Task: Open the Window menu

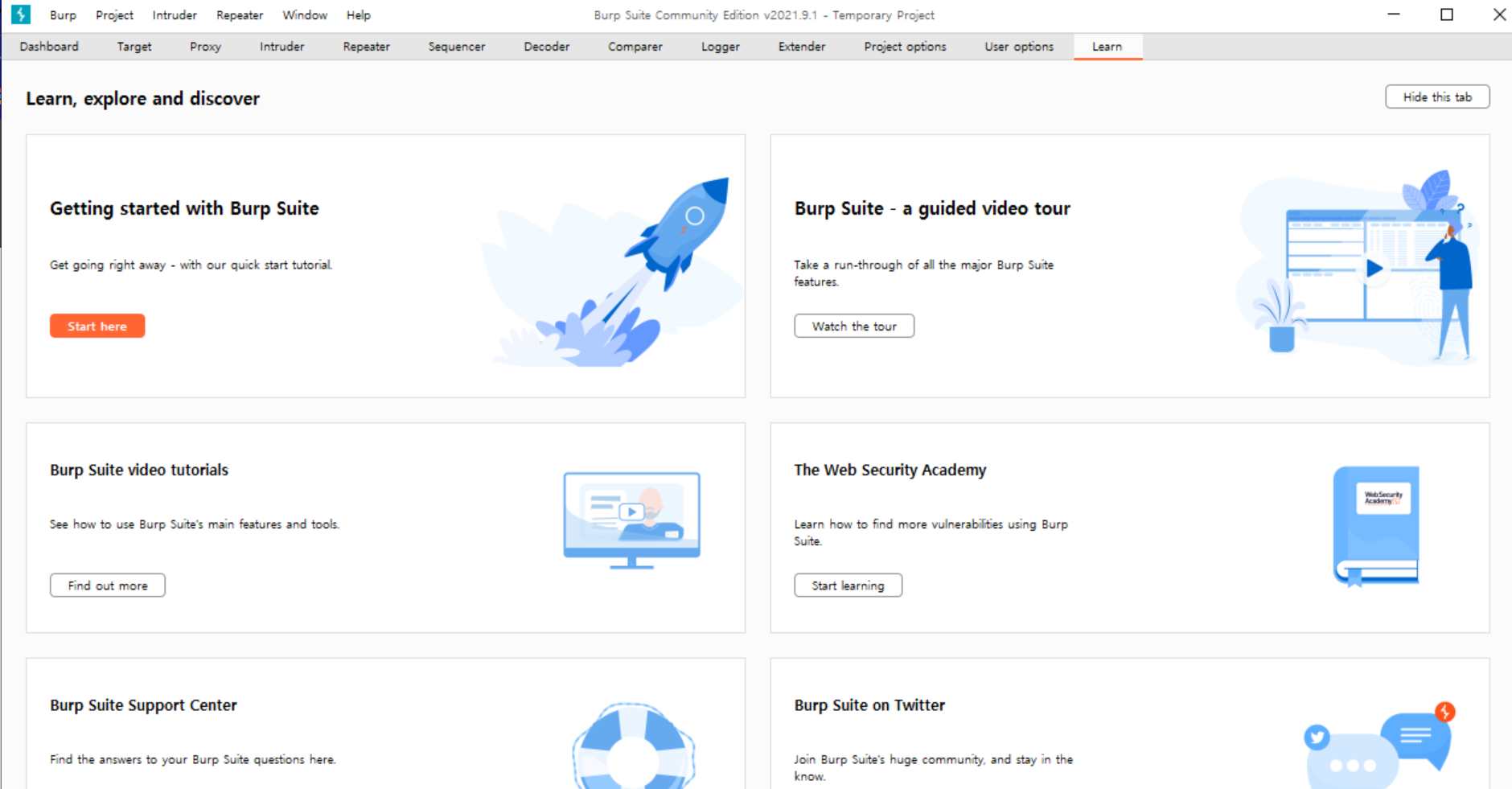Action: coord(305,15)
